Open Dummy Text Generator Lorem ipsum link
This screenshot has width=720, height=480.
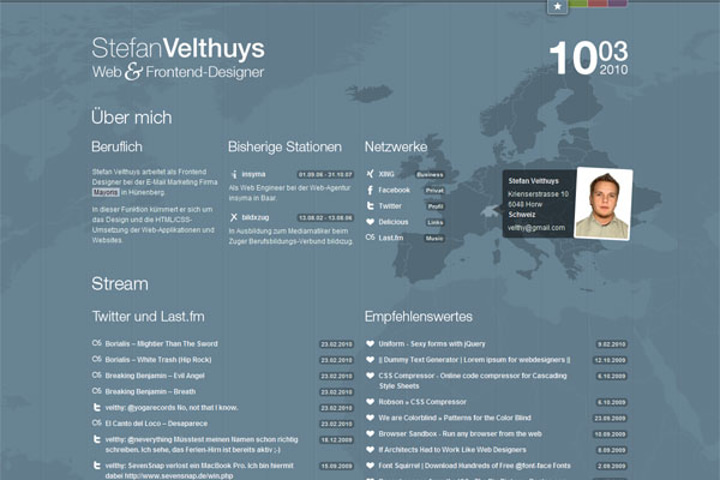point(474,360)
